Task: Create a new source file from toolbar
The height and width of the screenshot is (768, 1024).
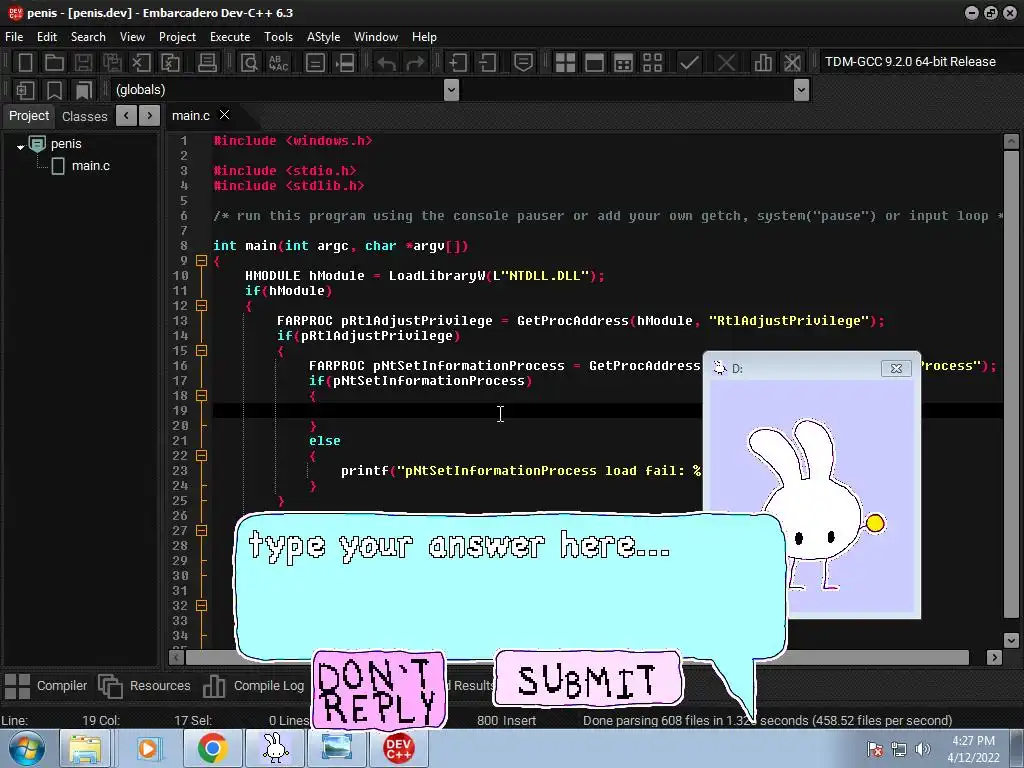Action: (x=25, y=63)
